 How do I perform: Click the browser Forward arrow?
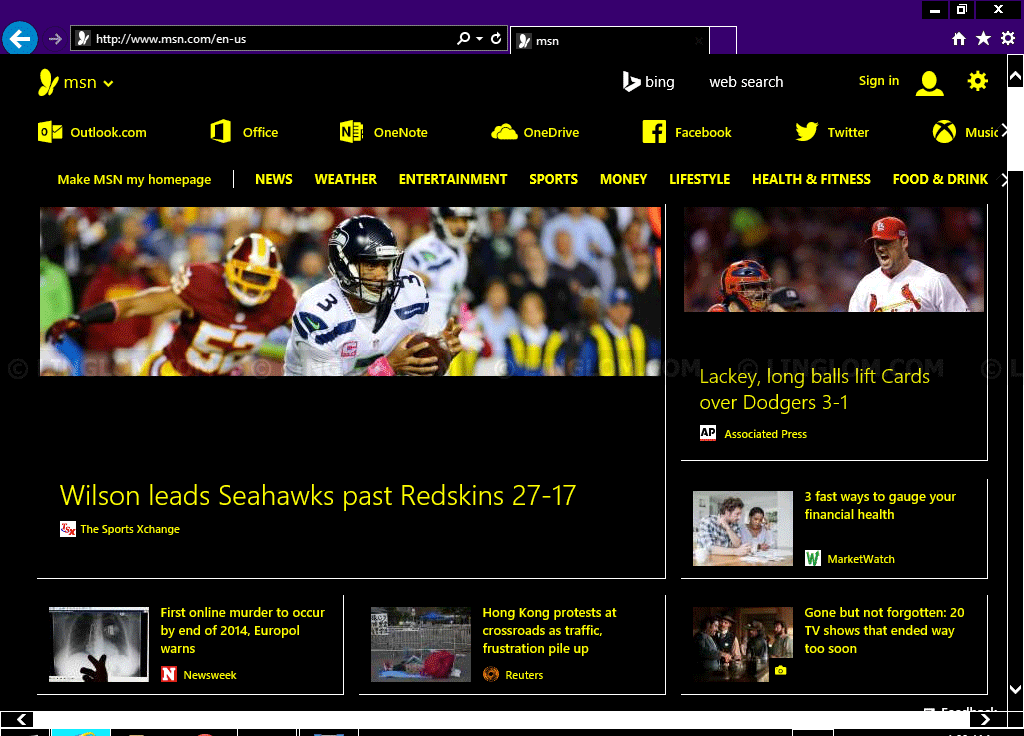tap(56, 39)
